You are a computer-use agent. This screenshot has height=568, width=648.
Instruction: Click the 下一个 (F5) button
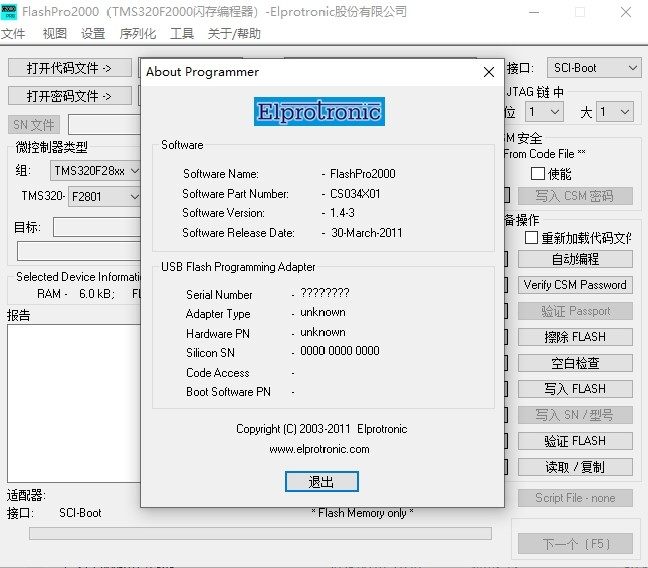click(575, 544)
